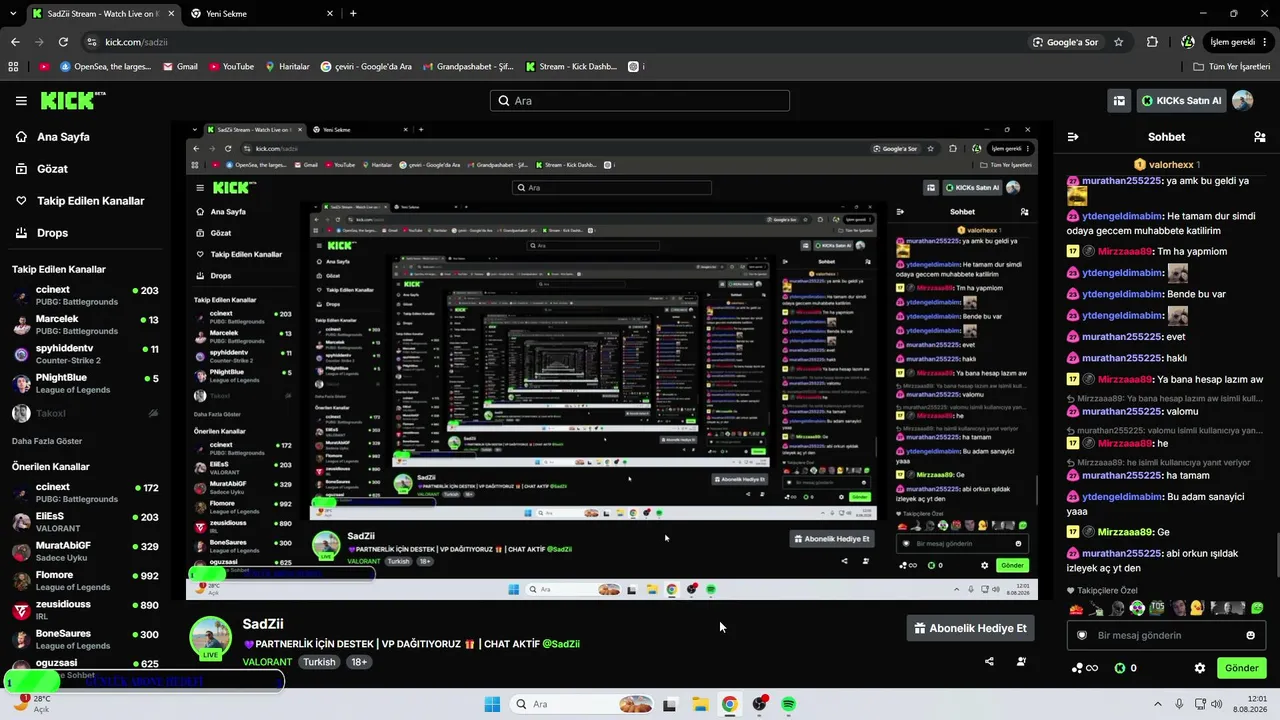This screenshot has width=1280, height=720.
Task: Open PNightBlue channel in sidebar
Action: (x=85, y=383)
